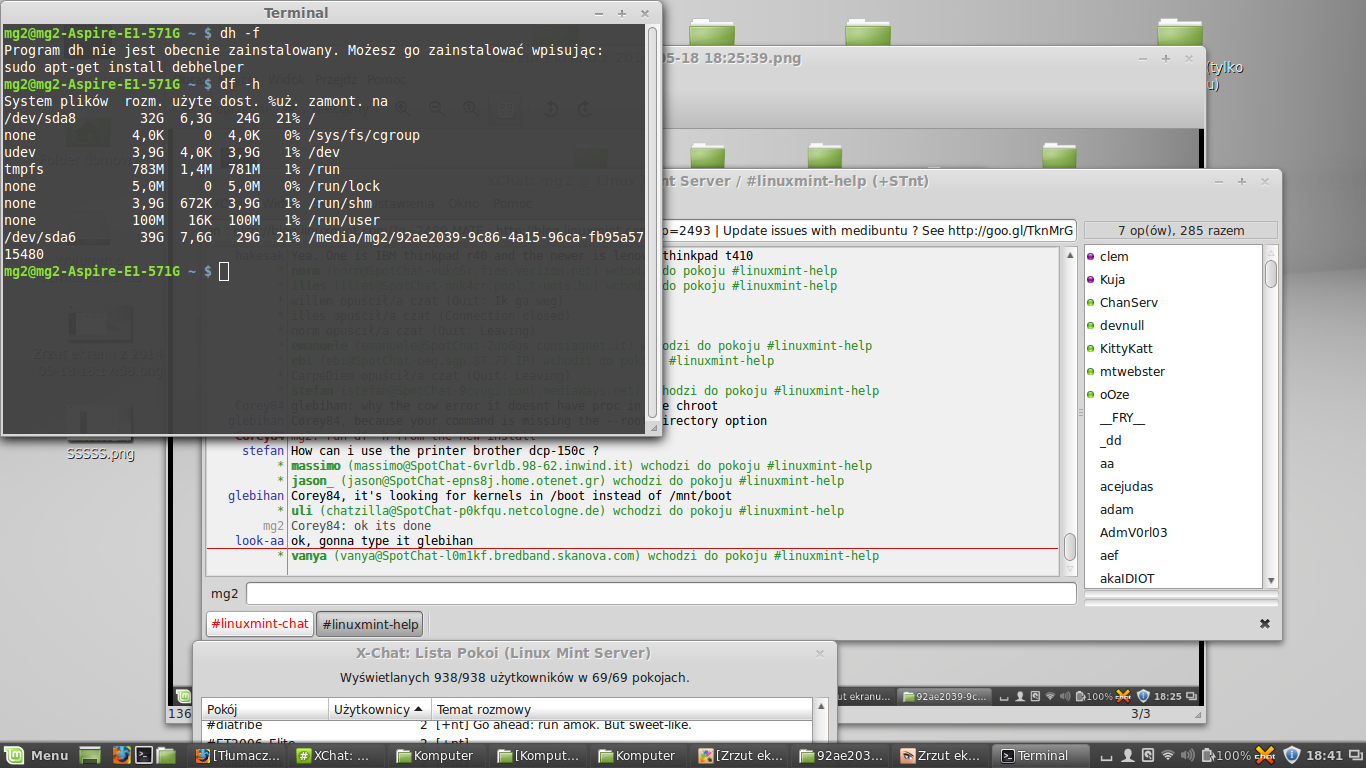The height and width of the screenshot is (768, 1366).
Task: Click the 18:41 clock in the panel
Action: coord(1323,756)
